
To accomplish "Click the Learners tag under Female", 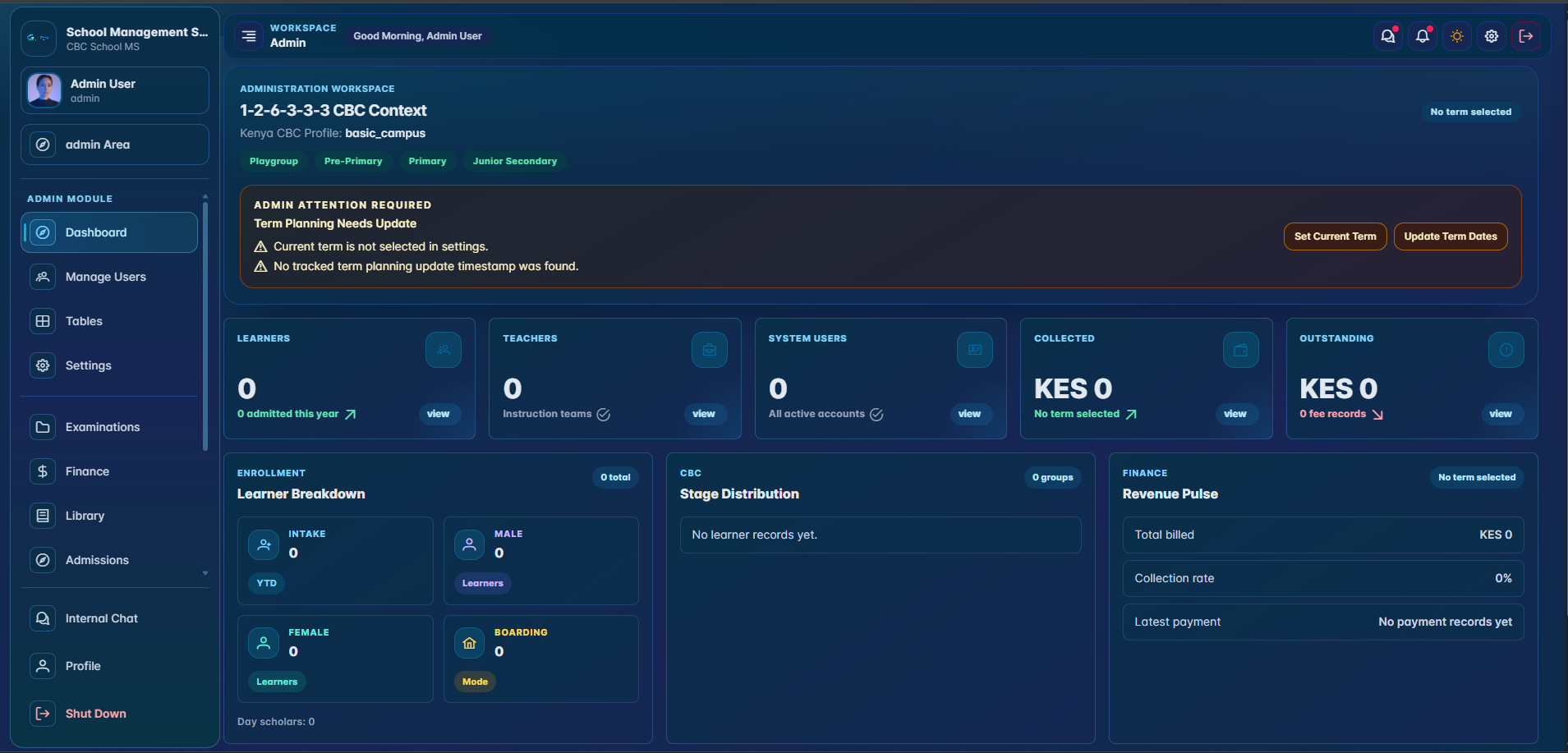I will (277, 682).
